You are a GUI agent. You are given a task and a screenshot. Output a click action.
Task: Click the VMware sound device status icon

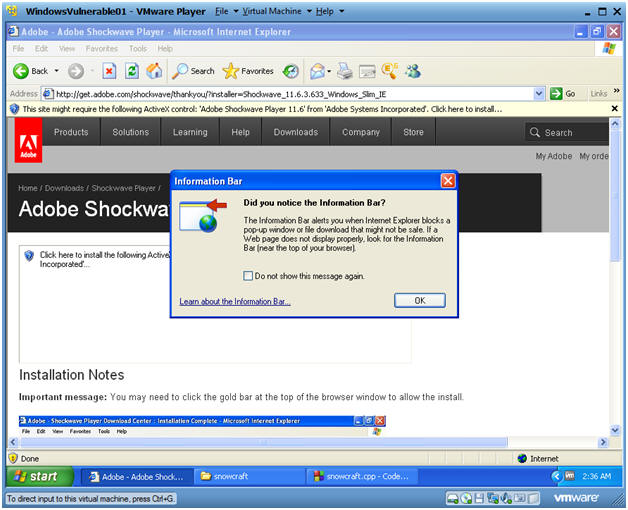507,498
